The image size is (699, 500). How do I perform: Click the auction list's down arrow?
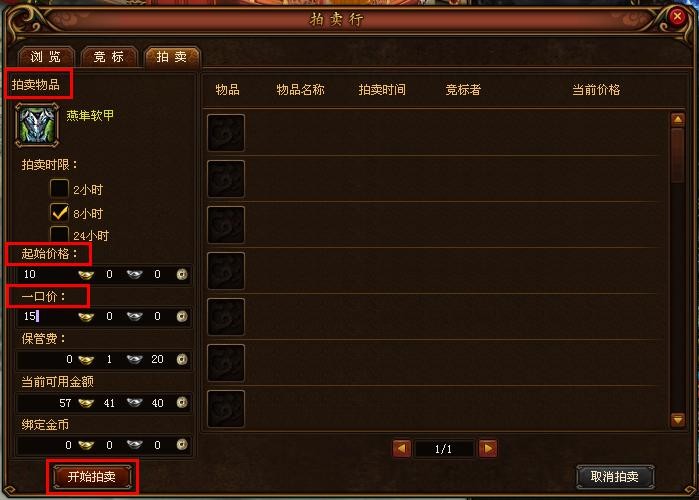[x=678, y=420]
